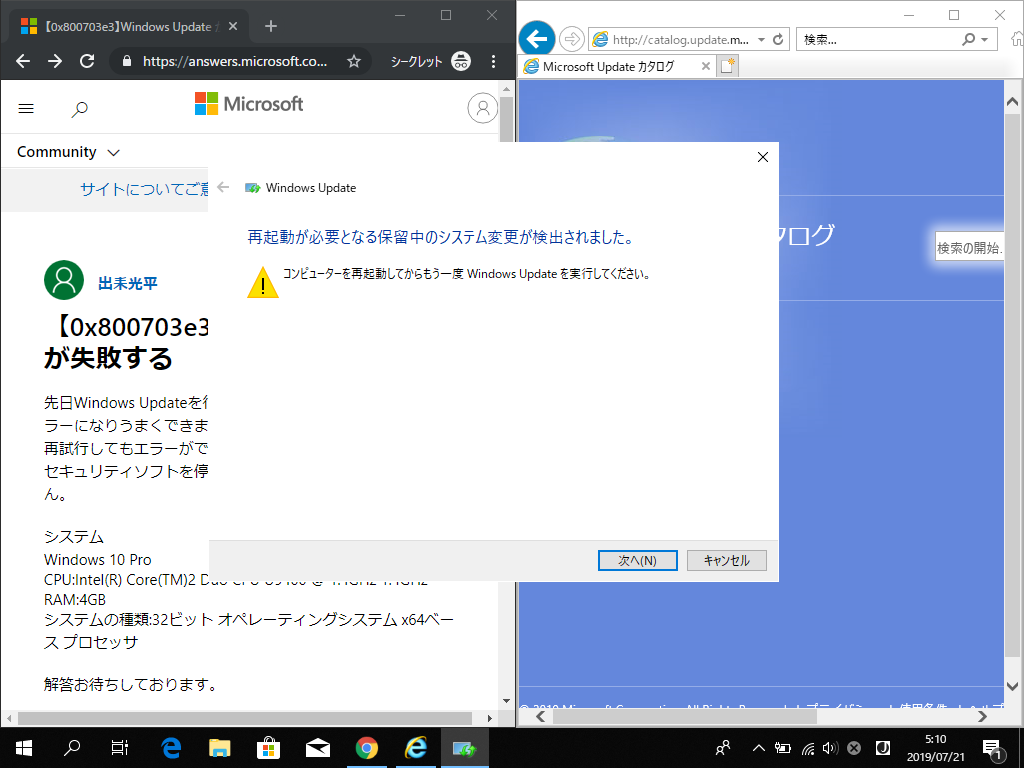Reload the page in Chrome
The image size is (1024, 768).
(87, 61)
